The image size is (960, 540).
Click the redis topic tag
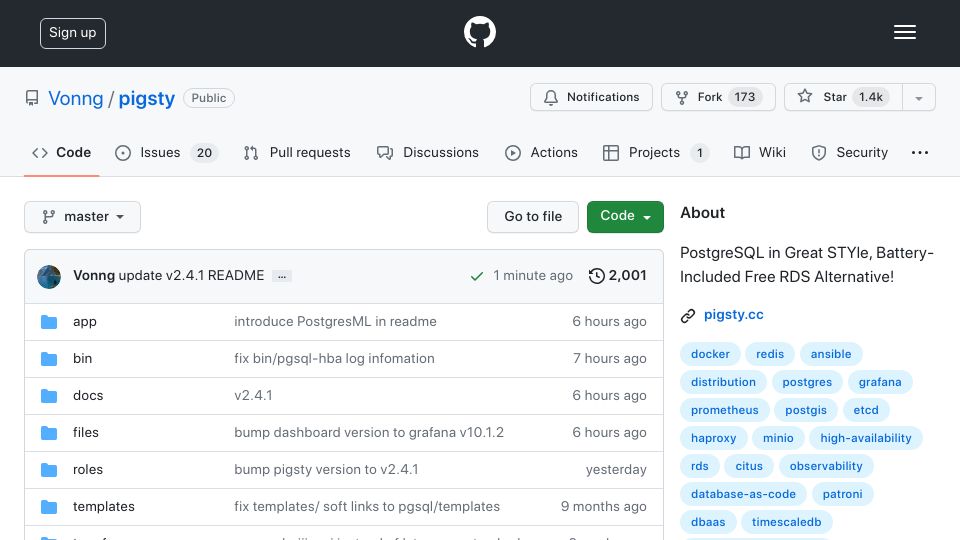click(770, 354)
